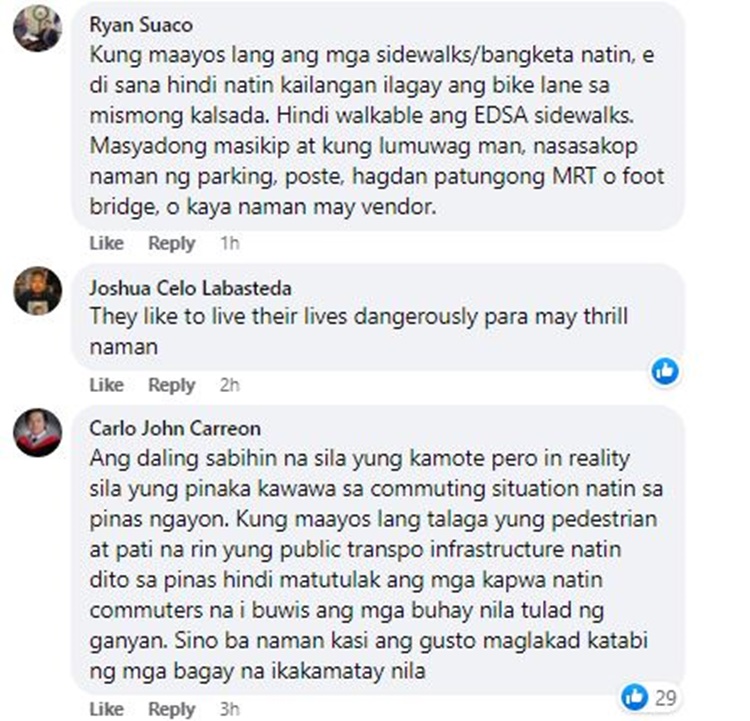The image size is (750, 721).
Task: Click the thumbs-up reaction icon on Carlo's comment
Action: coord(634,697)
